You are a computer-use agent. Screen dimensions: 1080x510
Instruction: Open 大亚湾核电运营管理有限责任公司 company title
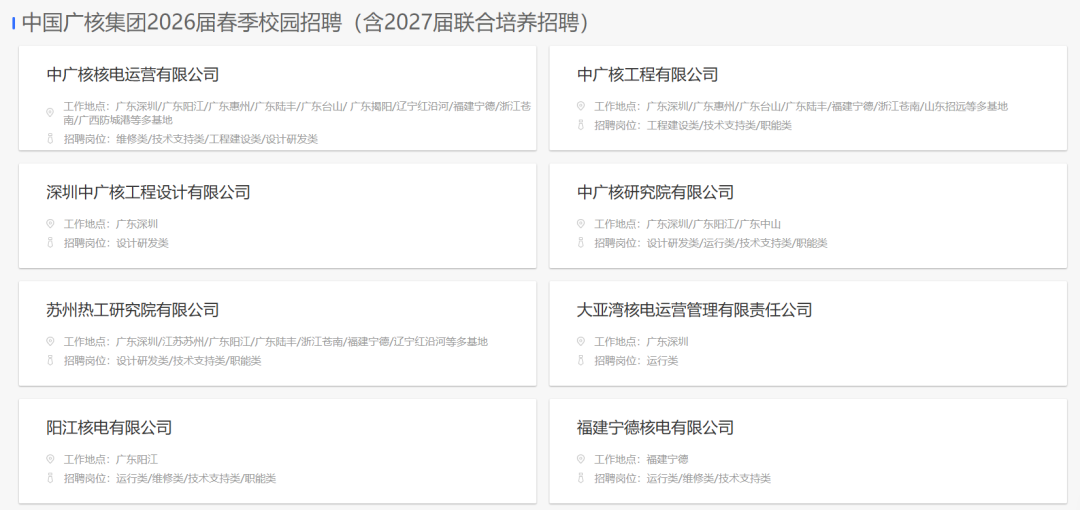click(694, 310)
